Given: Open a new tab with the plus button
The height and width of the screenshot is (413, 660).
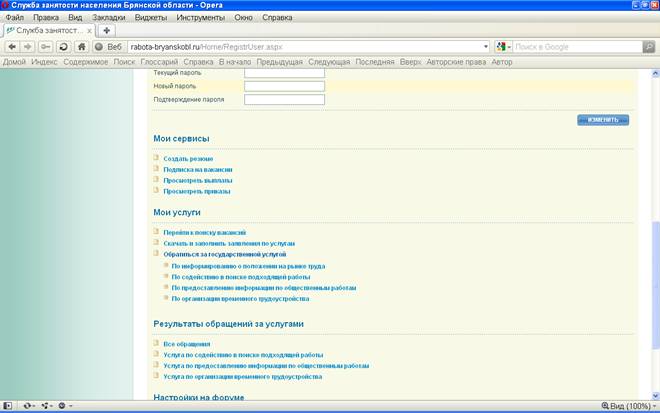Looking at the screenshot, I should pos(107,31).
